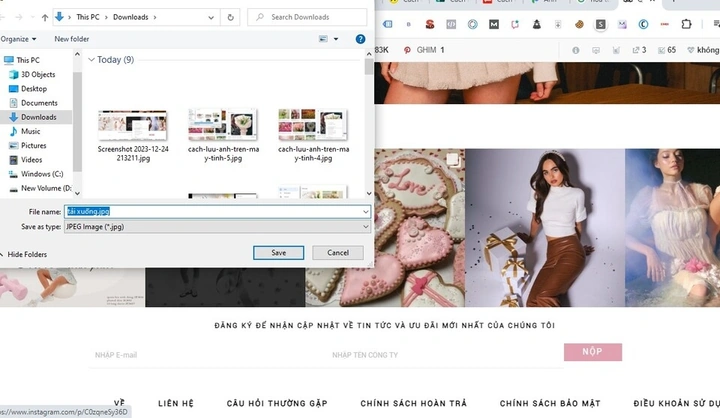Go up one folder level
The image size is (720, 418).
[45, 17]
